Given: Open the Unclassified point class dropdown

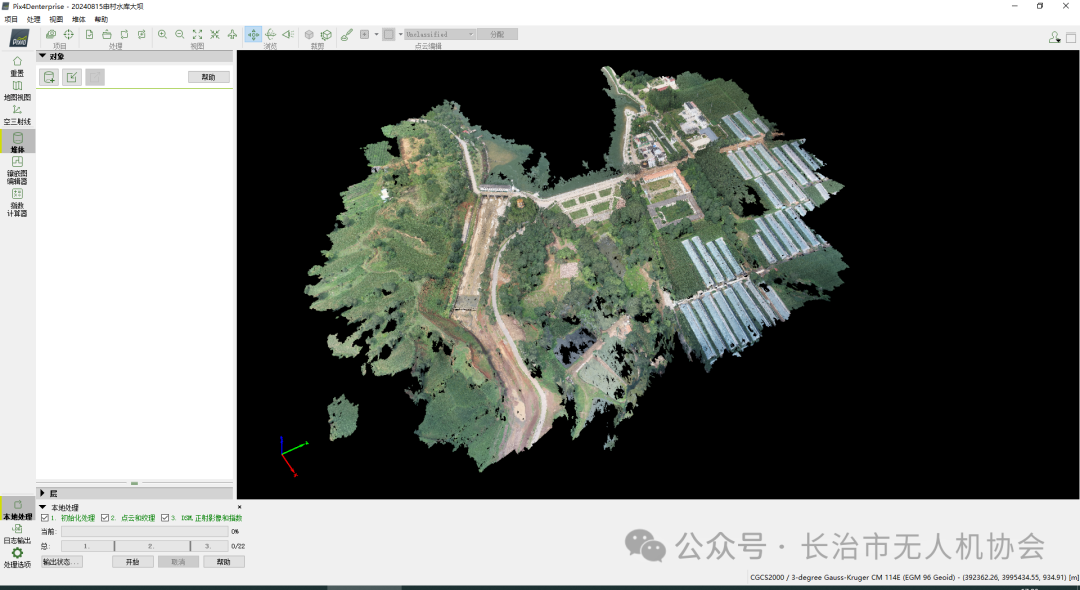Looking at the screenshot, I should coord(439,34).
